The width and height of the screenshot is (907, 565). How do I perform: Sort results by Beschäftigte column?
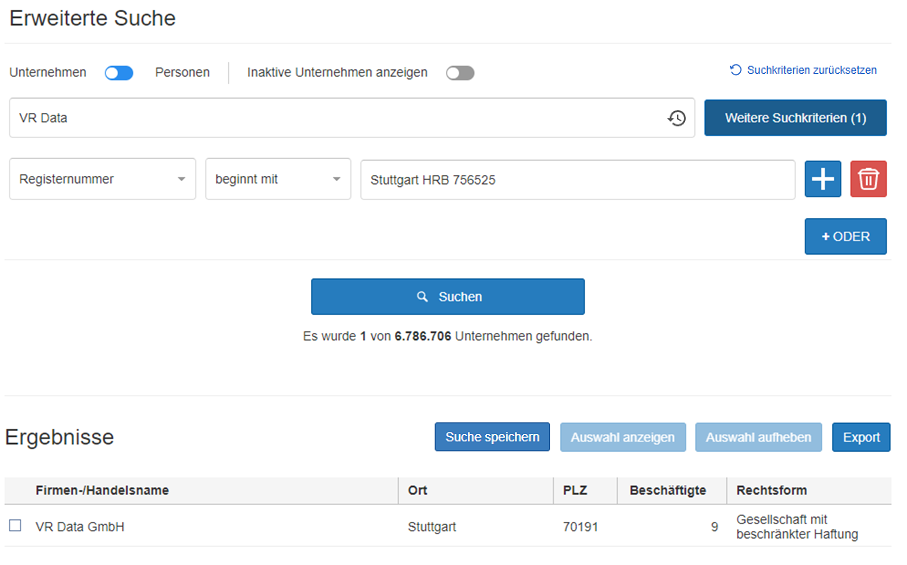pyautogui.click(x=667, y=490)
